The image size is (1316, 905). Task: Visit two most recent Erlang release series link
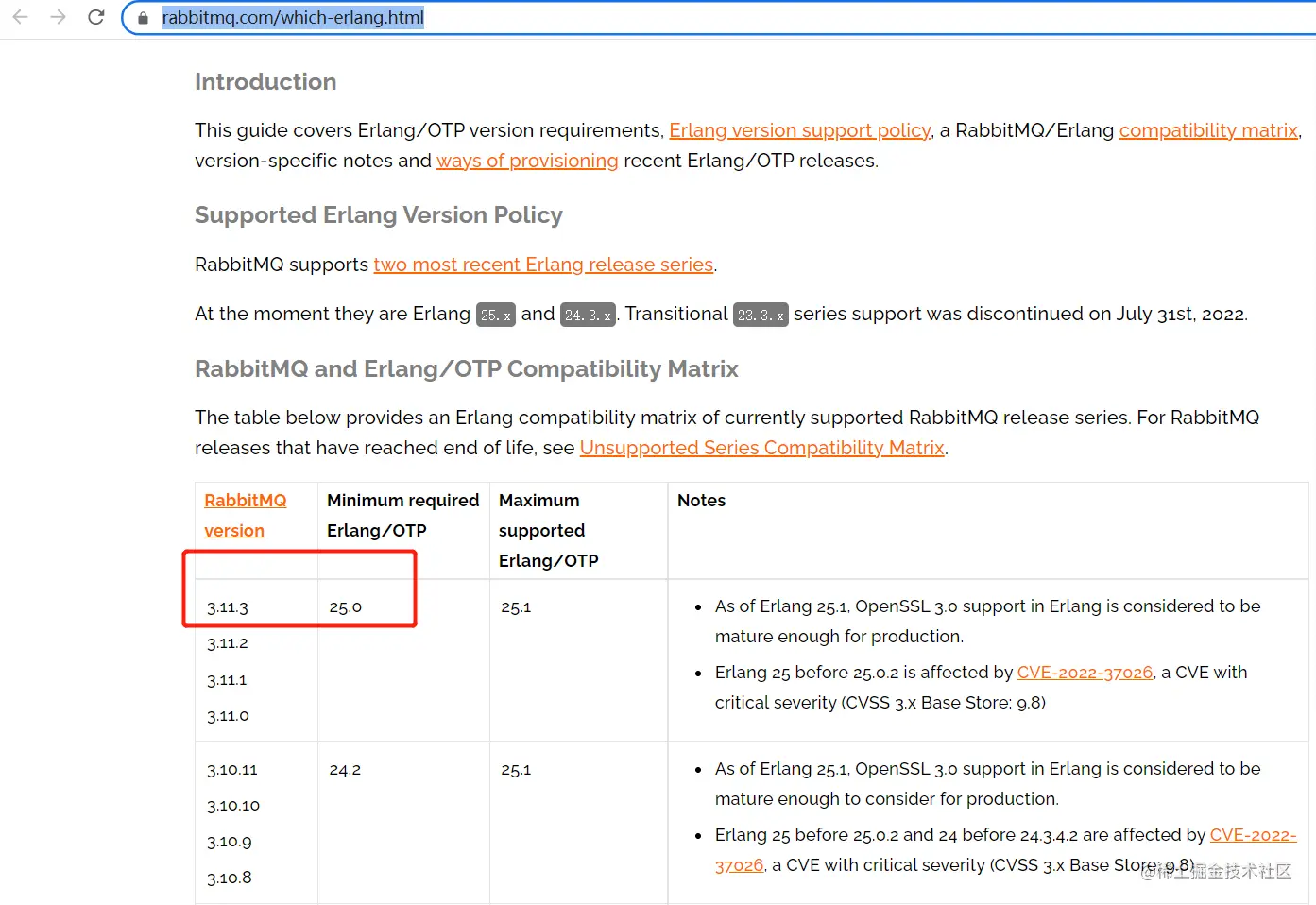click(543, 265)
